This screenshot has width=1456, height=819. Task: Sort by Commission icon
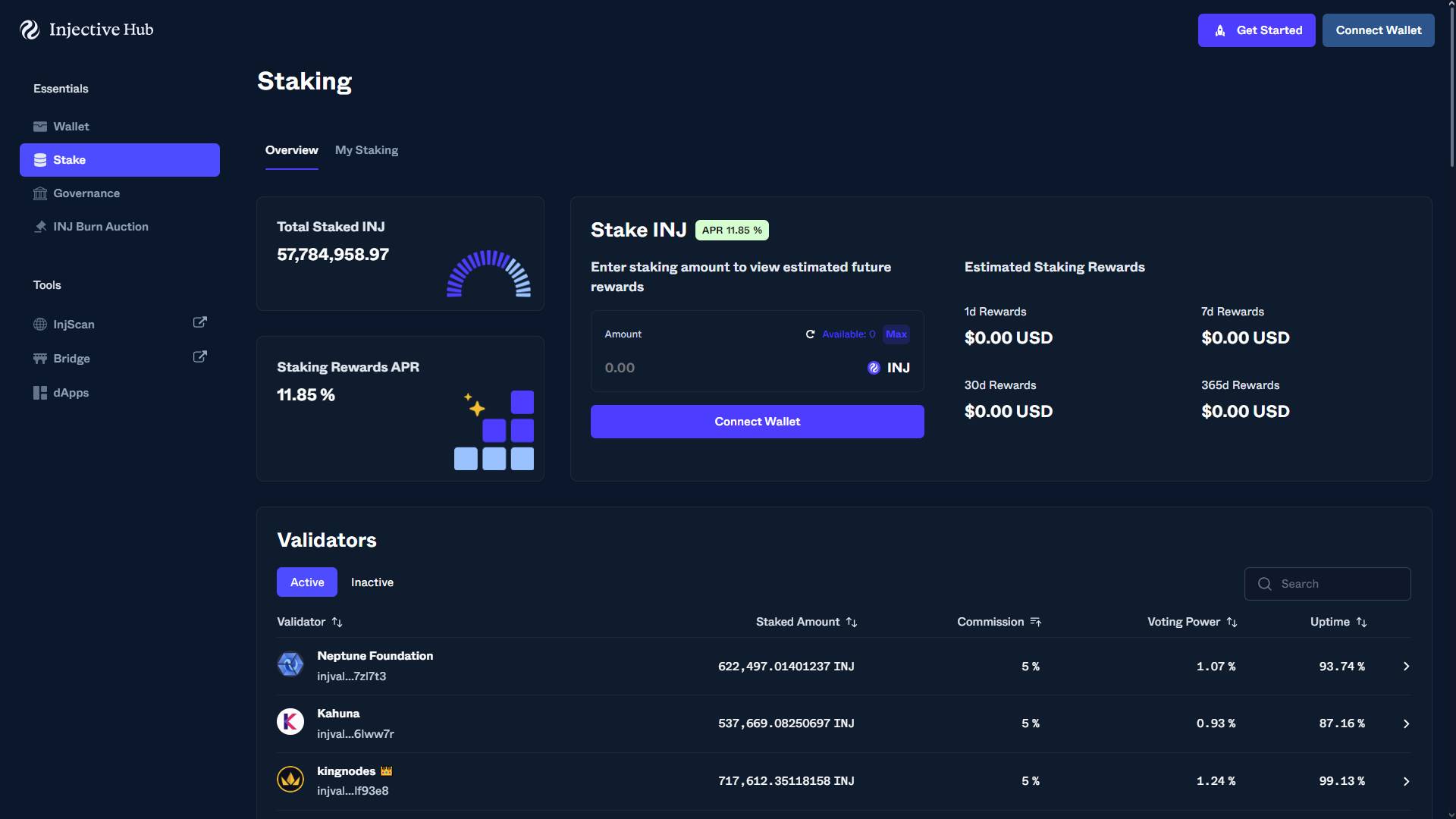tap(1036, 622)
